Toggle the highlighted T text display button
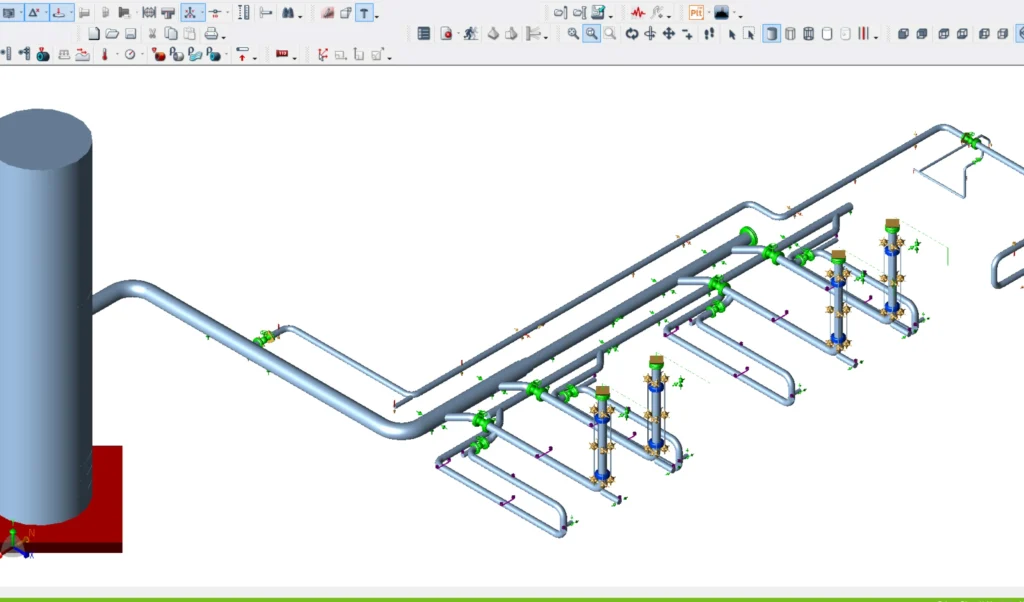This screenshot has width=1024, height=602. [364, 13]
